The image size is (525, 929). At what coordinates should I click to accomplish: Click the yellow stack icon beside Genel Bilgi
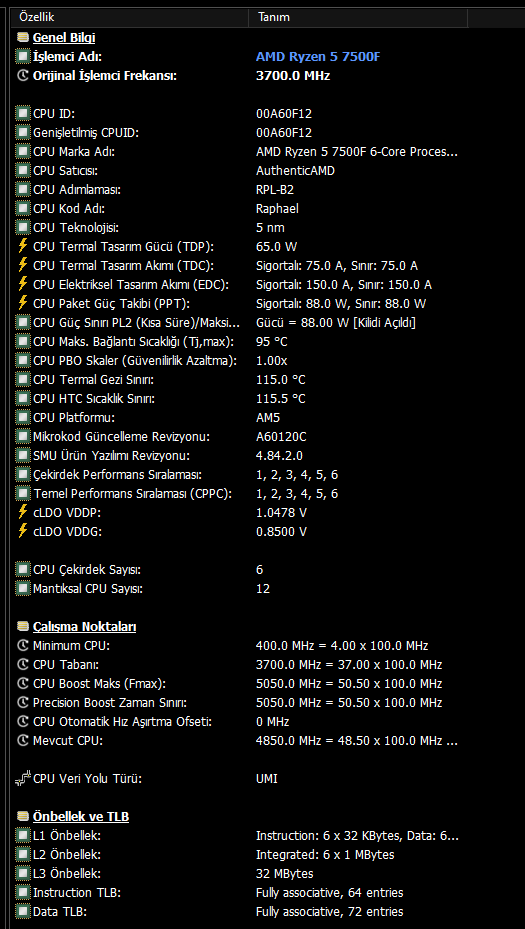point(23,38)
